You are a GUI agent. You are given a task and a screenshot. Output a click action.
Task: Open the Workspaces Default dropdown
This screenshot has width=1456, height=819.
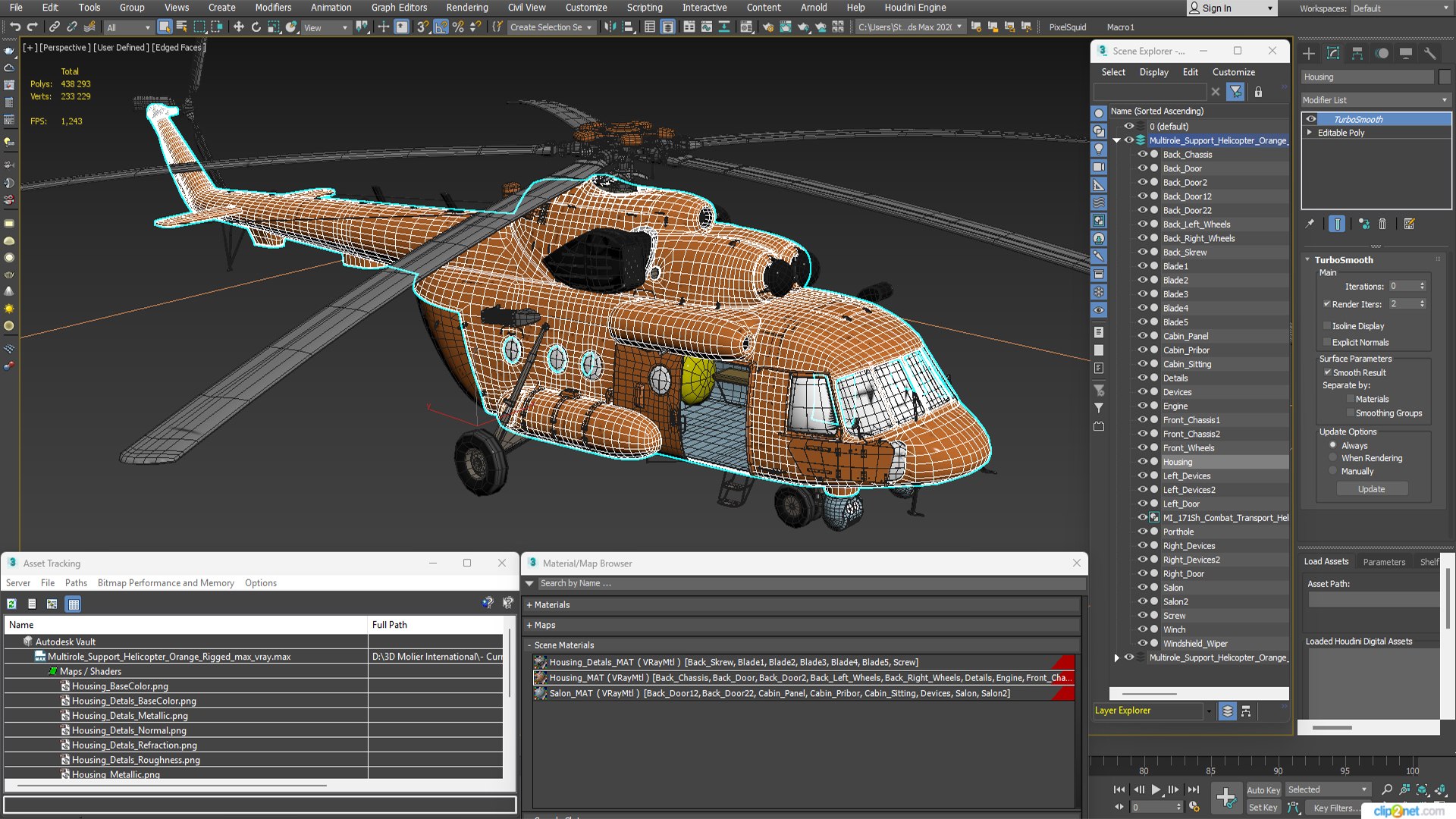(x=1401, y=8)
